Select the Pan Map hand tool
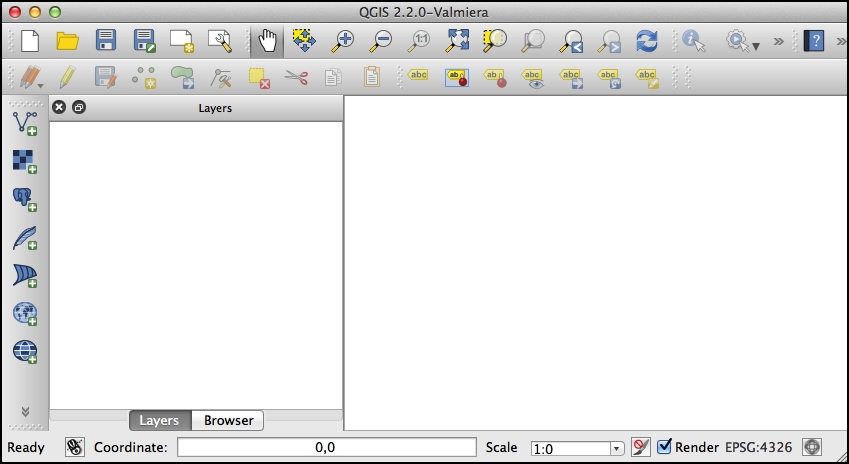849x464 pixels. pos(267,41)
